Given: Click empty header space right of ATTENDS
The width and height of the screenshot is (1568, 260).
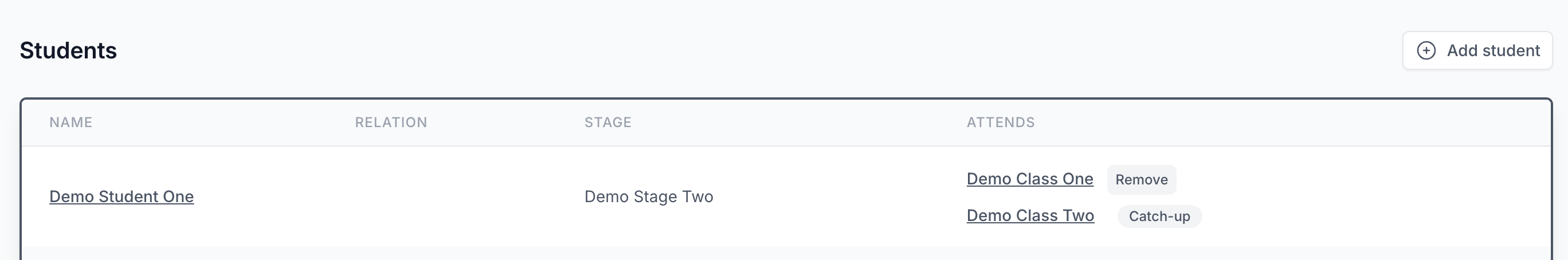Looking at the screenshot, I should (1278, 123).
